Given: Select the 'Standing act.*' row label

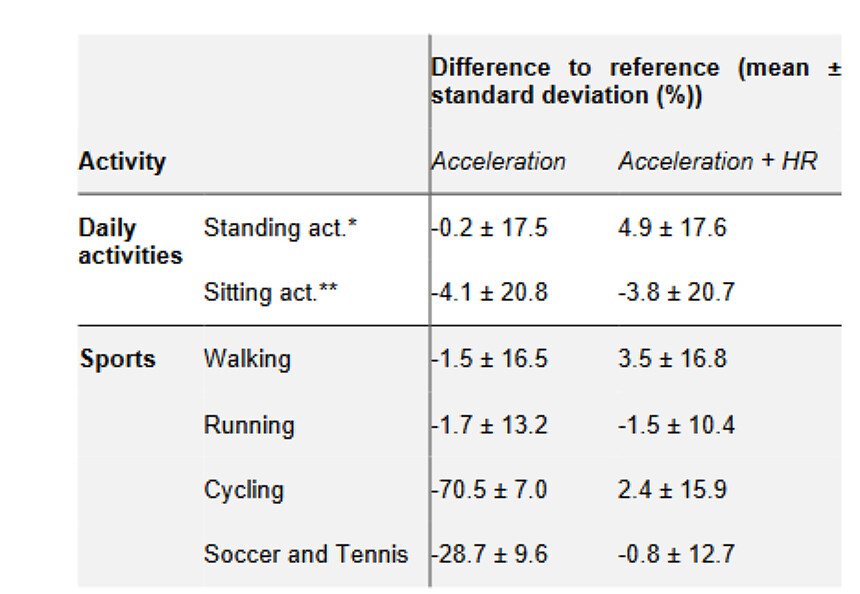Looking at the screenshot, I should tap(281, 228).
